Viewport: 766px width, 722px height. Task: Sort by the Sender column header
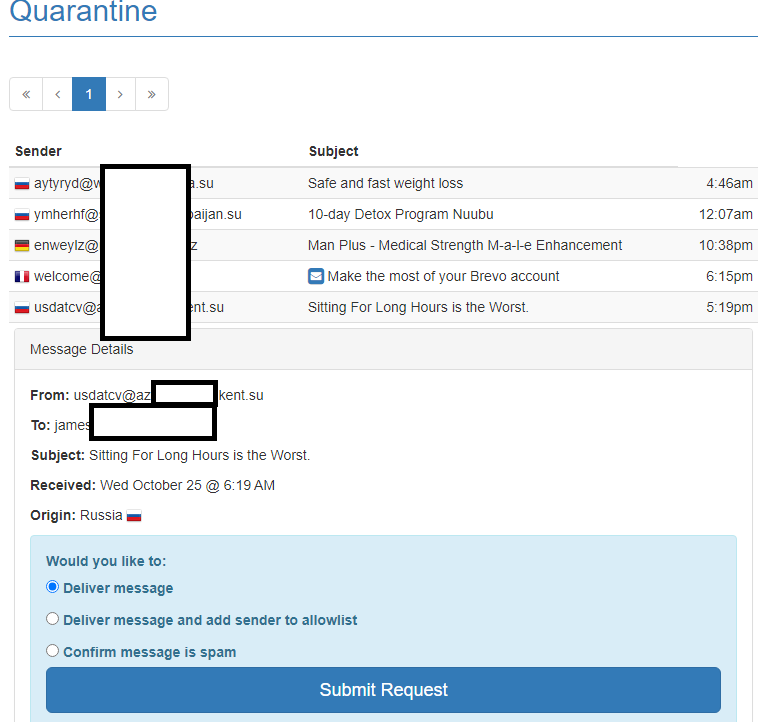(x=39, y=151)
